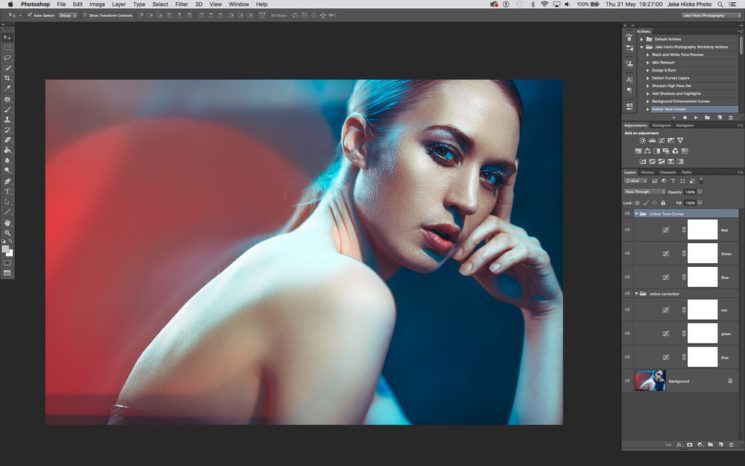
Task: Create new action set folder icon
Action: (x=707, y=117)
